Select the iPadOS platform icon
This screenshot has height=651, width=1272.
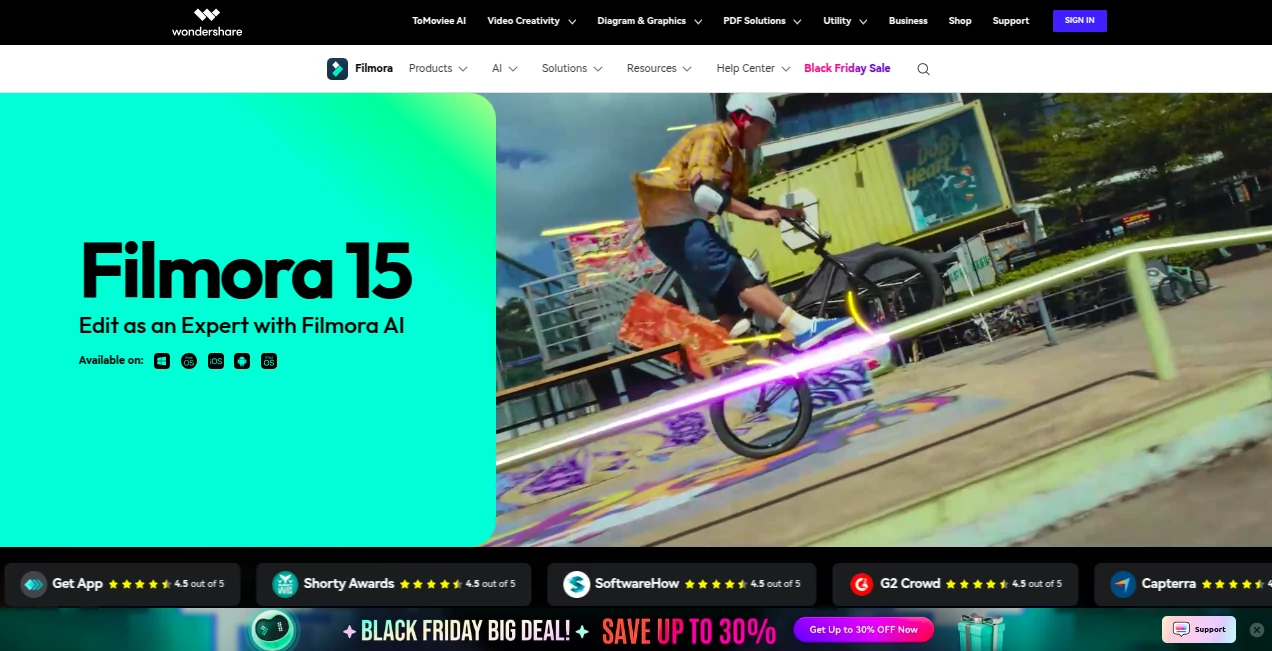pos(268,361)
